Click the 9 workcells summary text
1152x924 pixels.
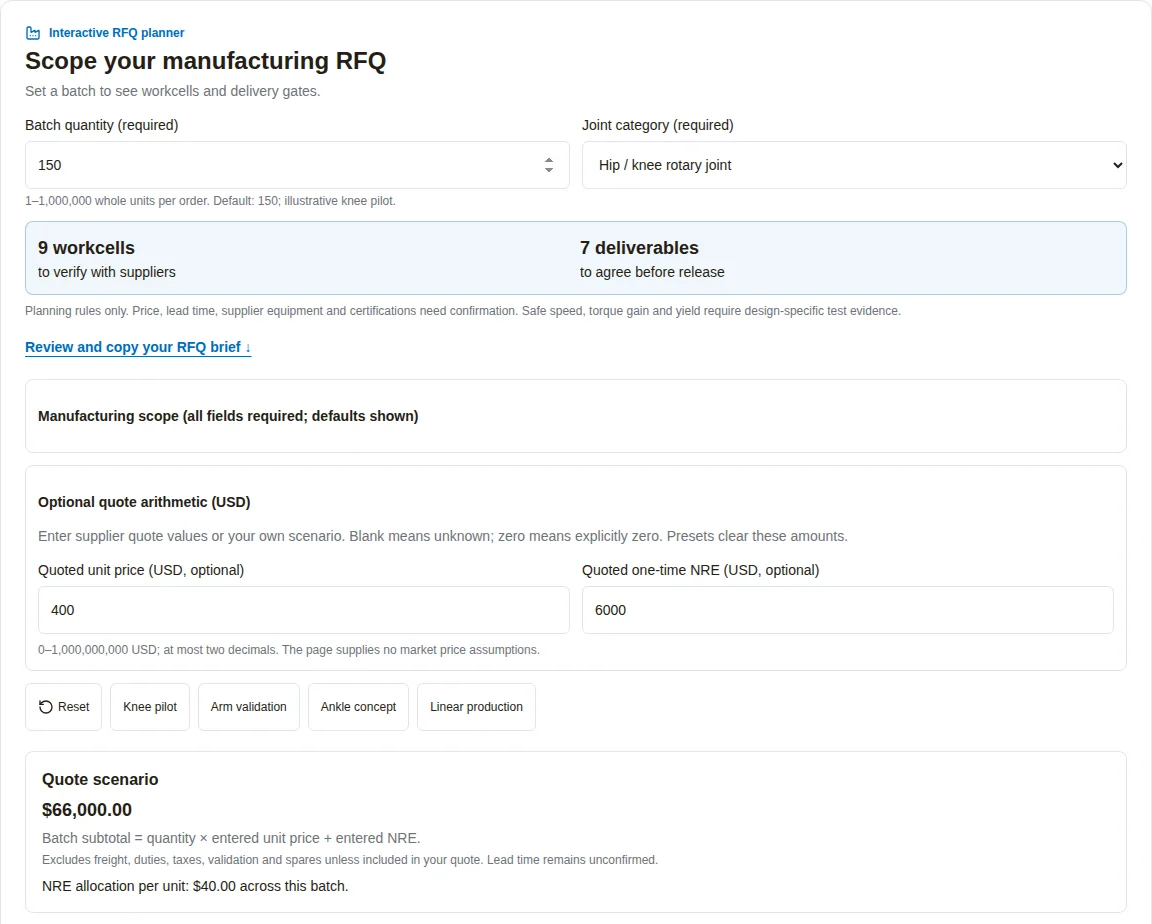tap(86, 248)
